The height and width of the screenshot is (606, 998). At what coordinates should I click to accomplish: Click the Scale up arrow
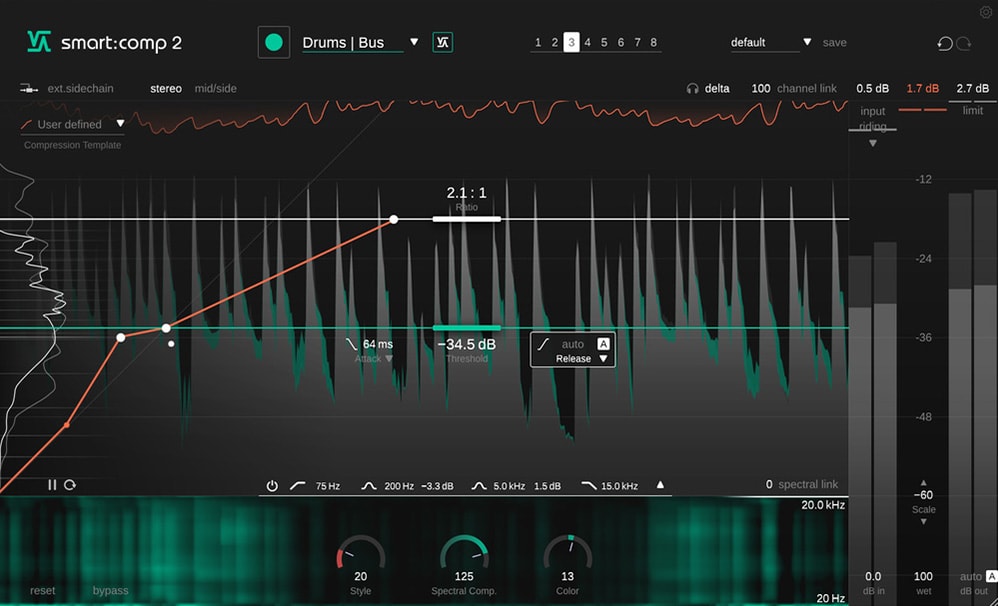pos(924,483)
